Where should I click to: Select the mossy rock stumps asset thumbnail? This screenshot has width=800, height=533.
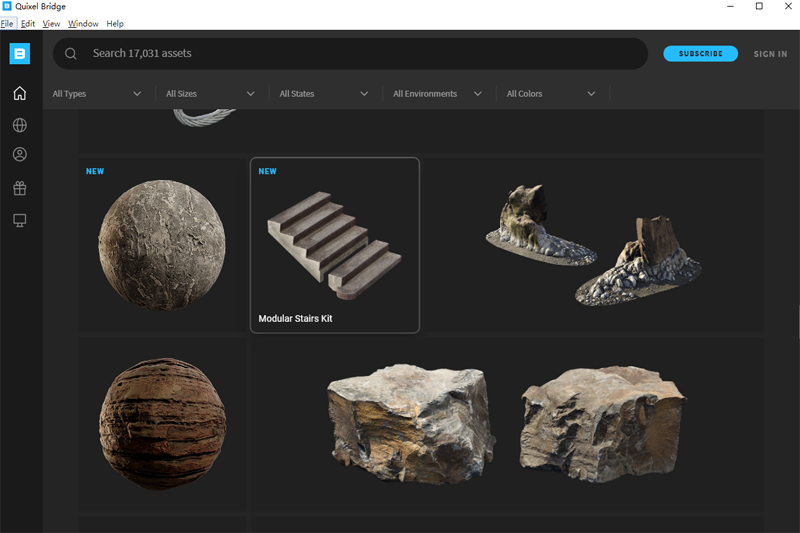[x=593, y=245]
